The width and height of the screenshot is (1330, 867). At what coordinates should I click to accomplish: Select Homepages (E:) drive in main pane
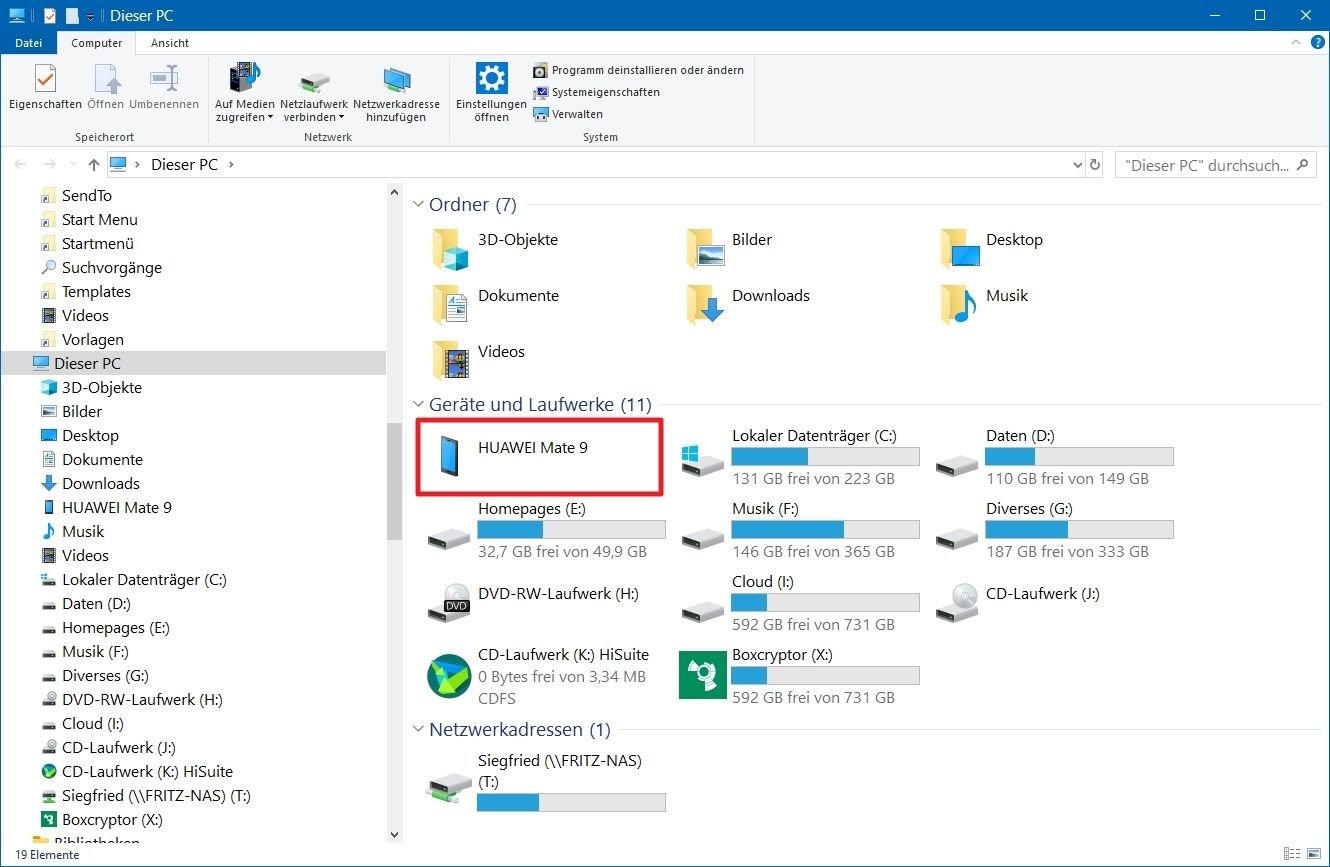pyautogui.click(x=546, y=530)
